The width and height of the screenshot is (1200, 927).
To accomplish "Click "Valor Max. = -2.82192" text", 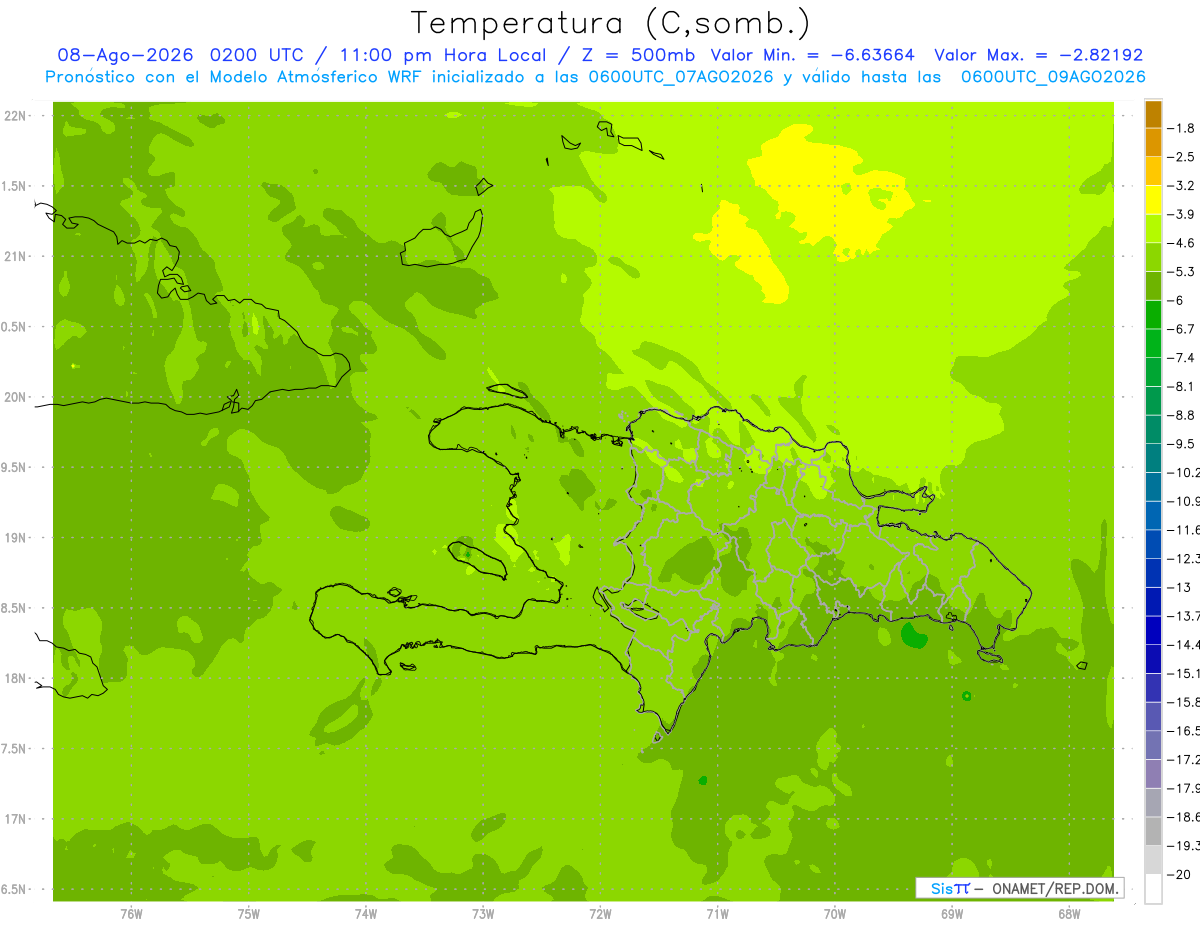I will point(1039,55).
